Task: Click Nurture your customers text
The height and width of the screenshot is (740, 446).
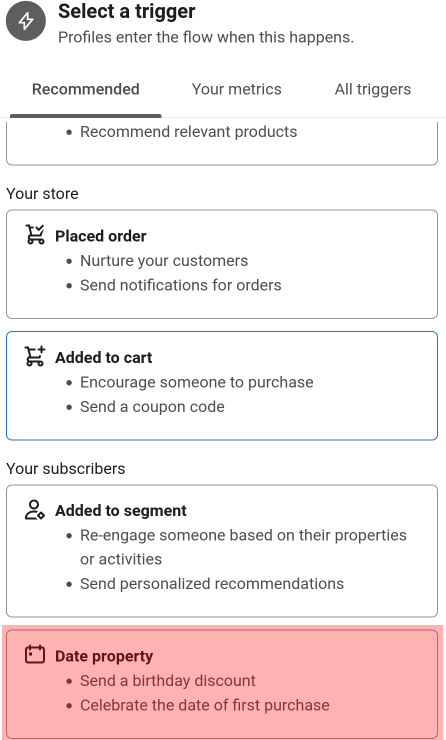Action: [x=164, y=261]
